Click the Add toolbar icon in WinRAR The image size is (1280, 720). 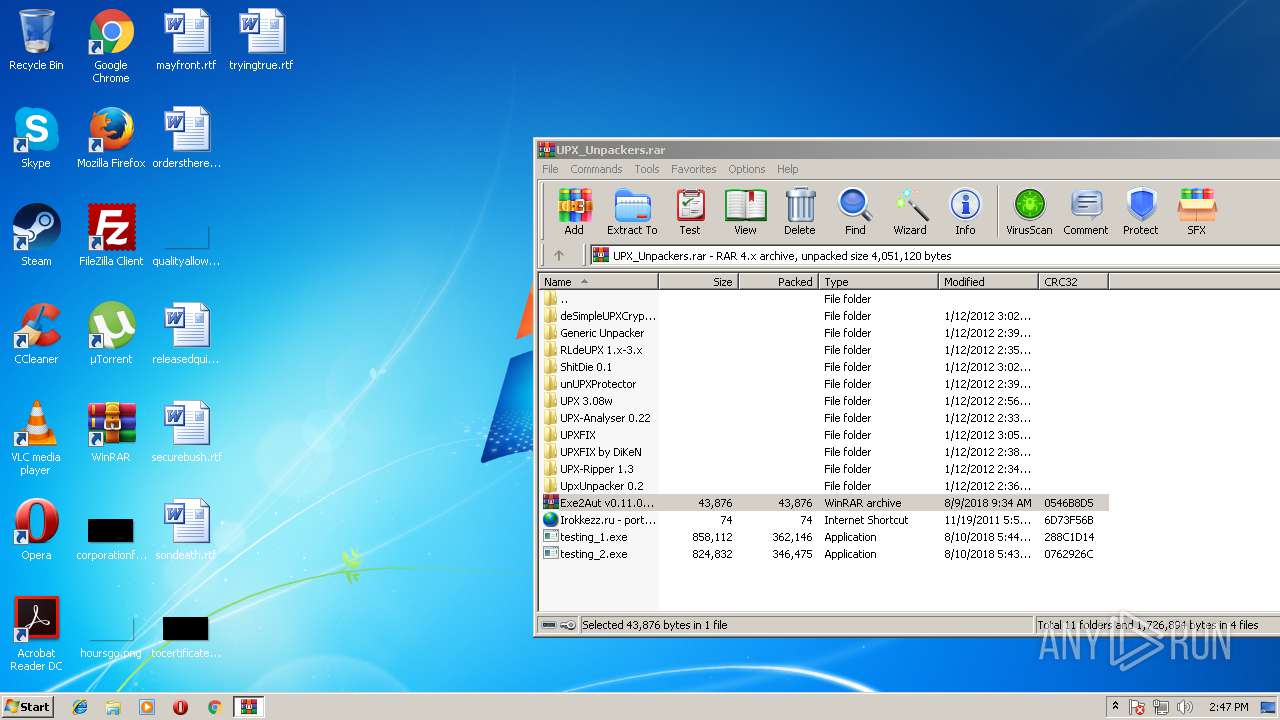(x=574, y=212)
